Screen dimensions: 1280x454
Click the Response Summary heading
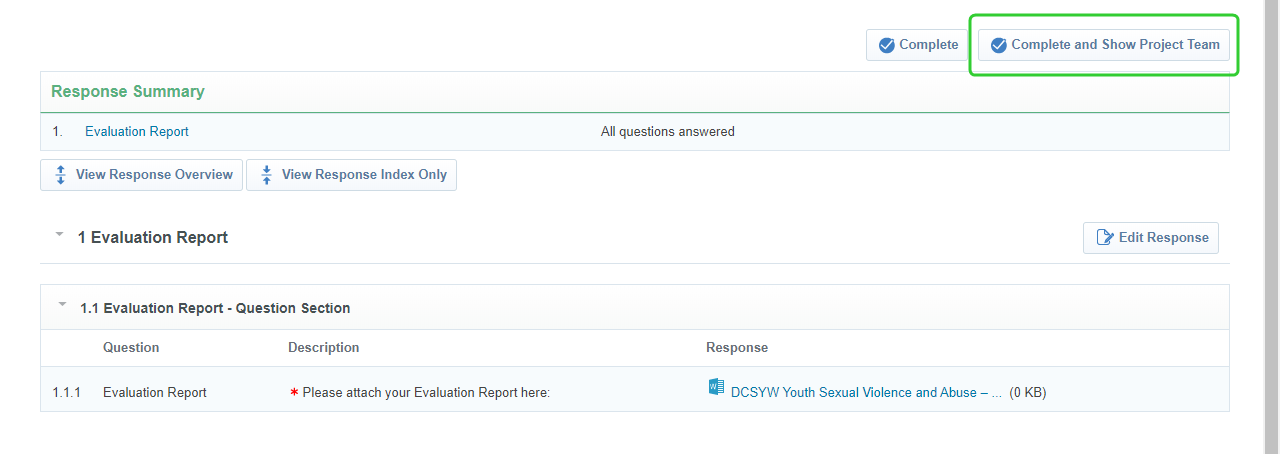(x=128, y=92)
